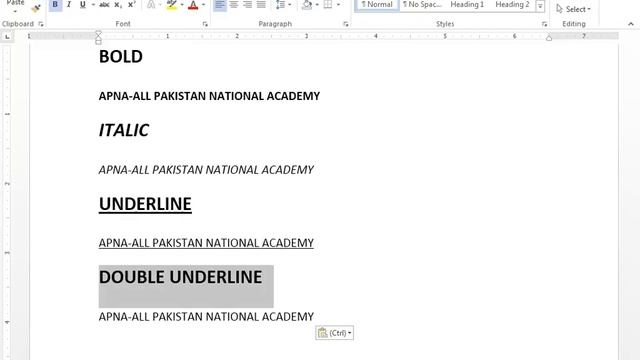Open the Font Color dropdown arrow
The height and width of the screenshot is (360, 640).
[203, 4]
